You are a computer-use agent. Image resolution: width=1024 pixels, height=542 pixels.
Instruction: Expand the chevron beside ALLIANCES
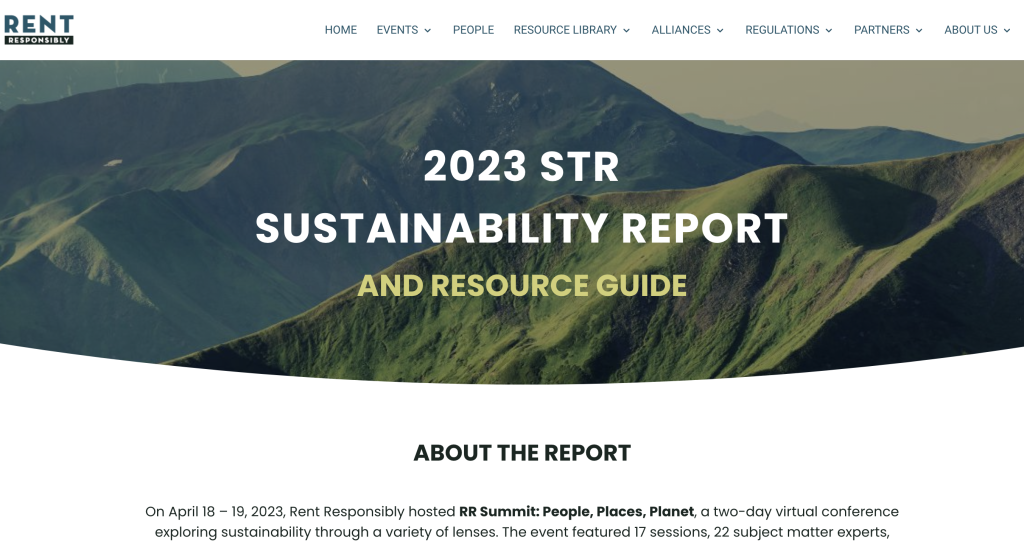pyautogui.click(x=720, y=31)
